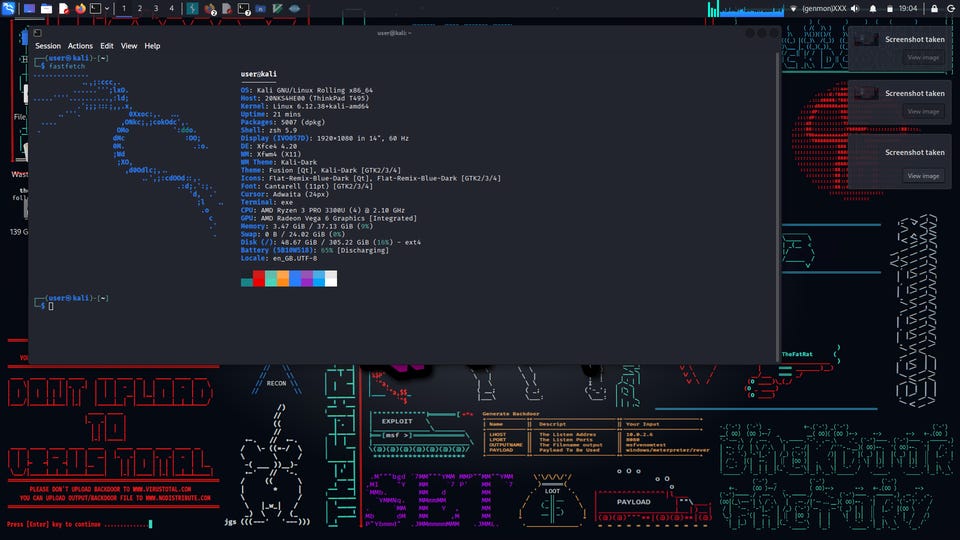The image size is (960, 540).
Task: Open the network connection tray icon
Action: (x=793, y=9)
